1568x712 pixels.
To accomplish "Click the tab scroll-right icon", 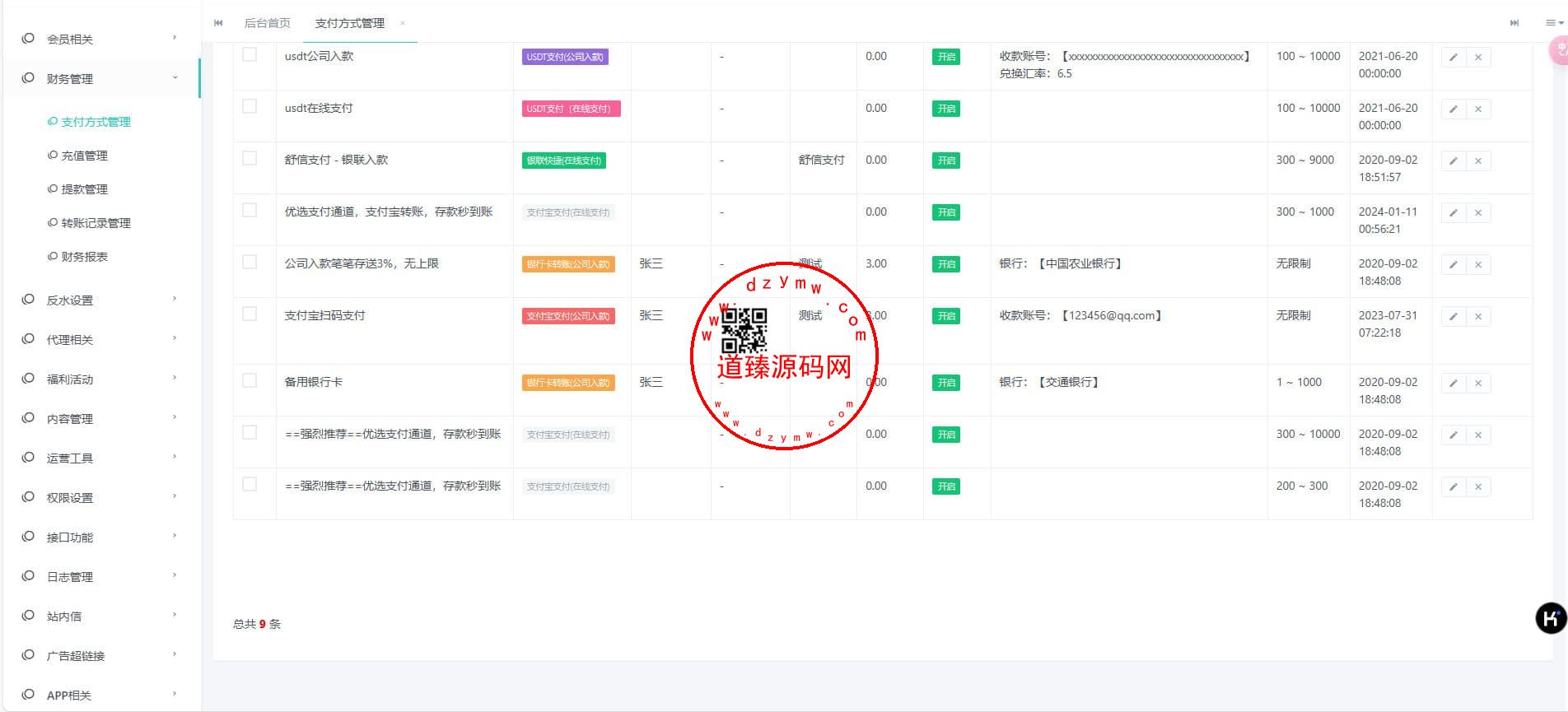I will (x=1514, y=23).
